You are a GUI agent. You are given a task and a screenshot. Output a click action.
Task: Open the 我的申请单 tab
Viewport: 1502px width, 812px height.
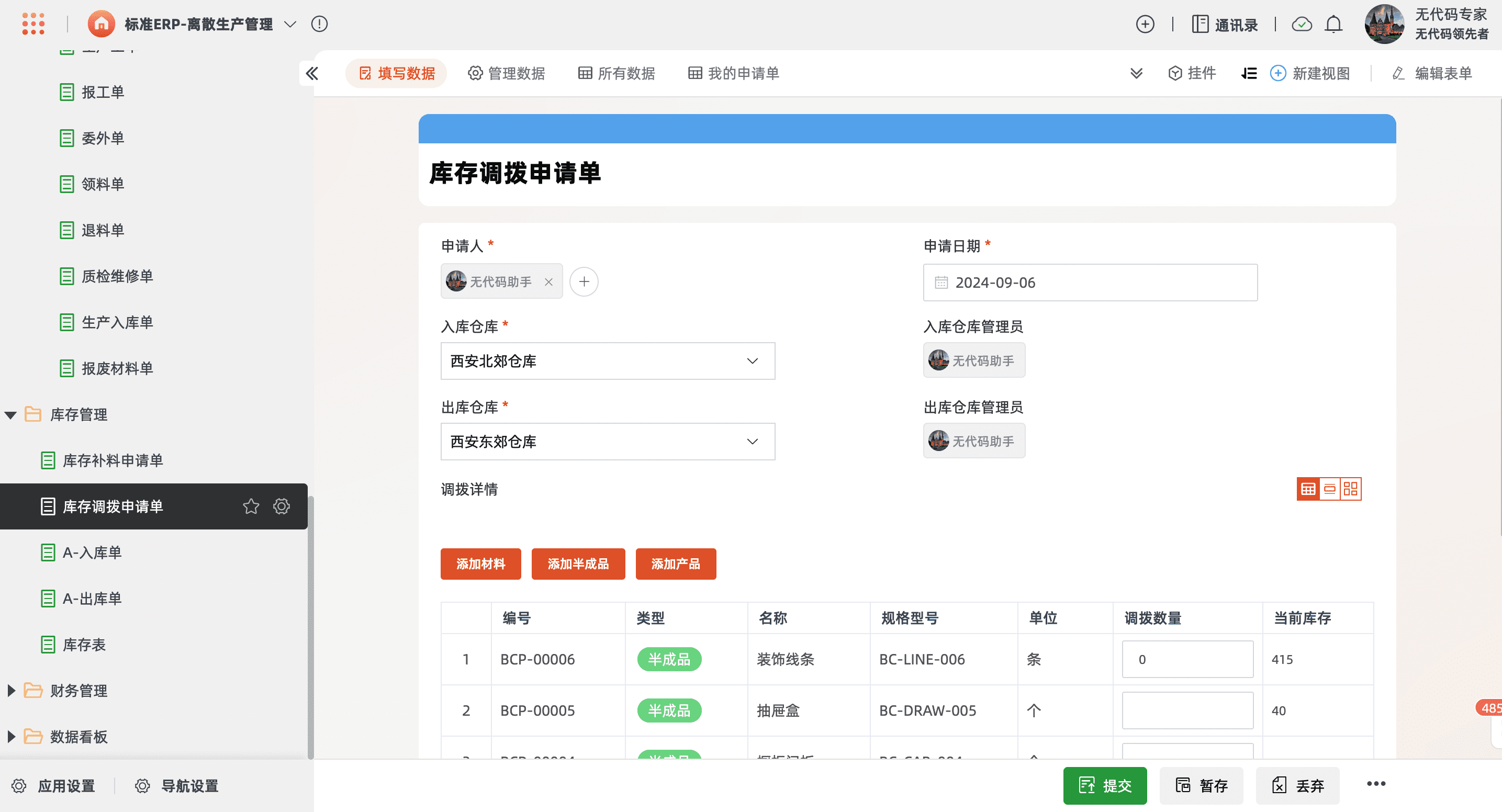tap(734, 73)
